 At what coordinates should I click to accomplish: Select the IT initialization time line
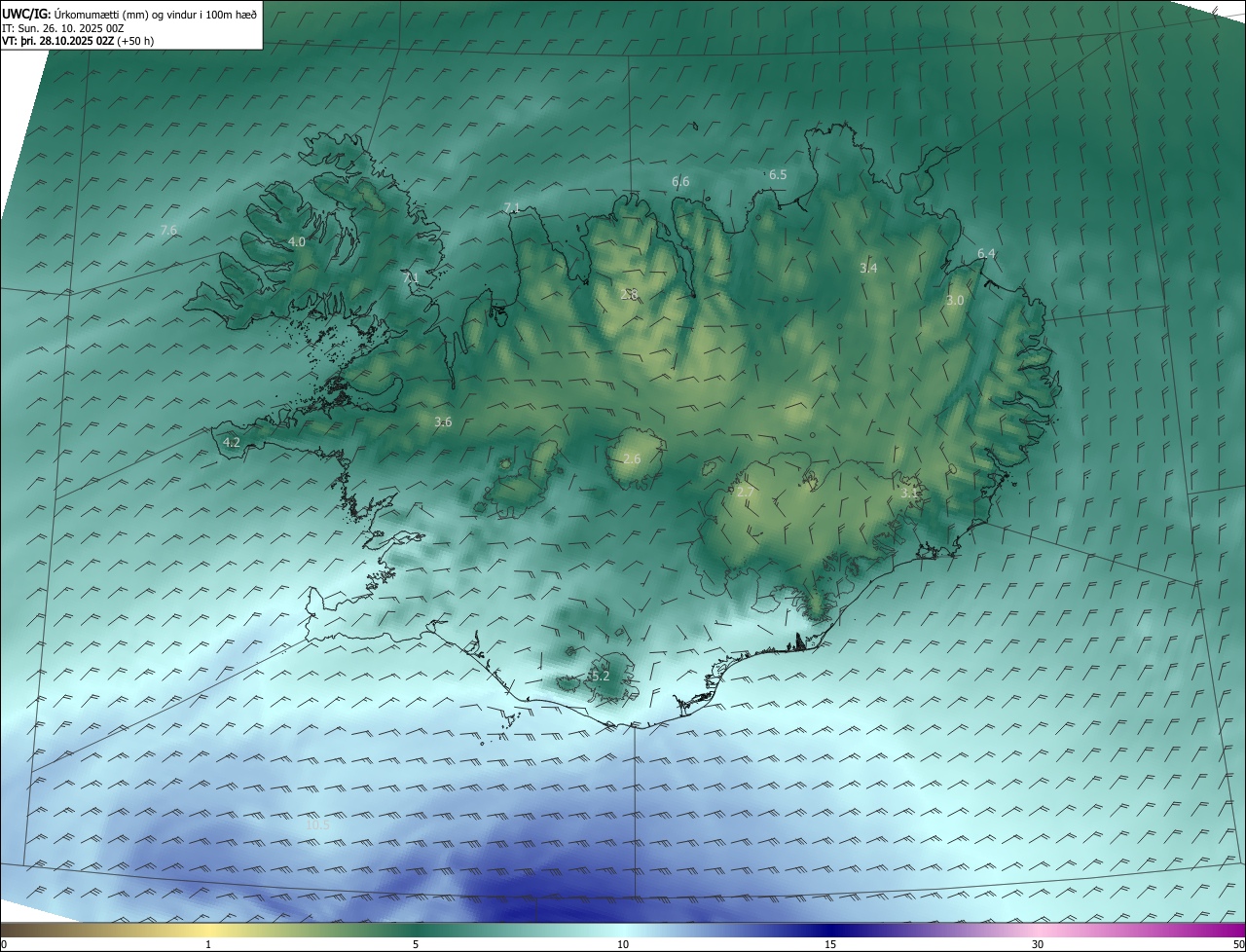point(63,28)
